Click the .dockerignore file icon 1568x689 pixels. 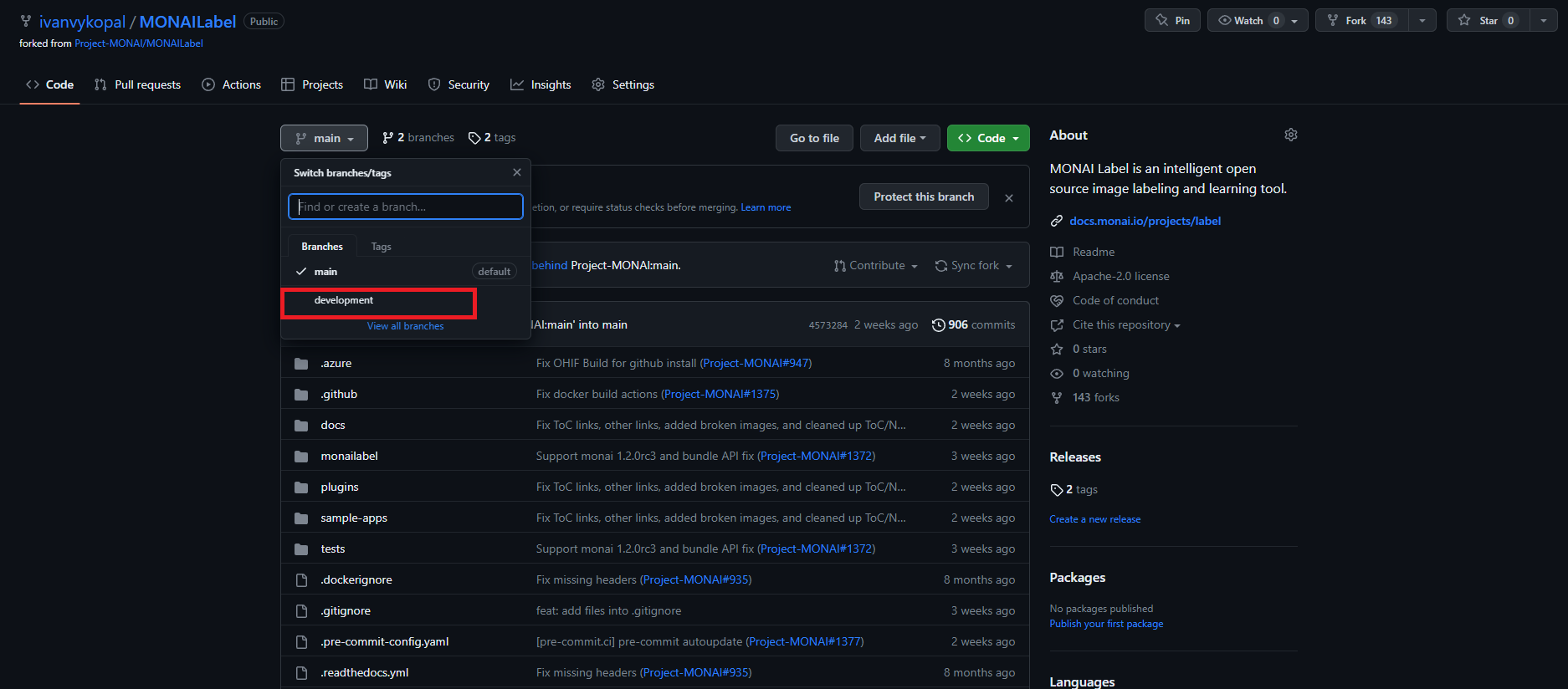coord(301,580)
